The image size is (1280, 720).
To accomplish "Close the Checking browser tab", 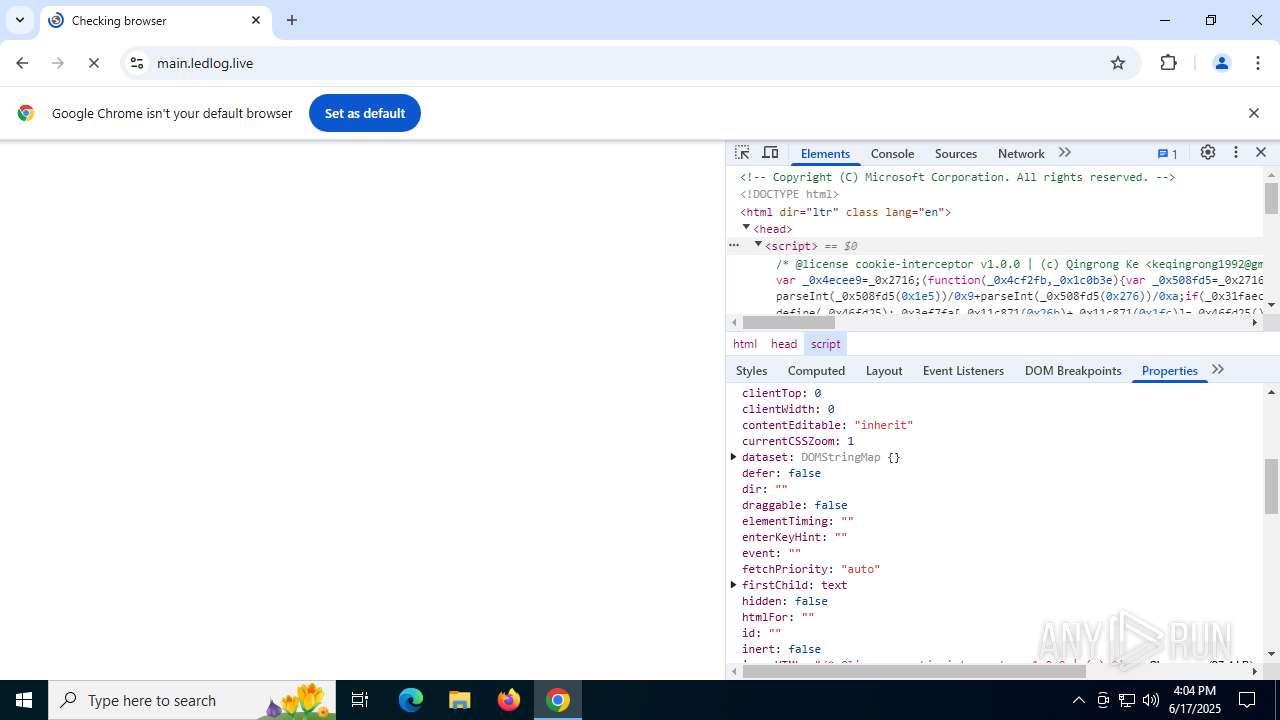I will (256, 20).
